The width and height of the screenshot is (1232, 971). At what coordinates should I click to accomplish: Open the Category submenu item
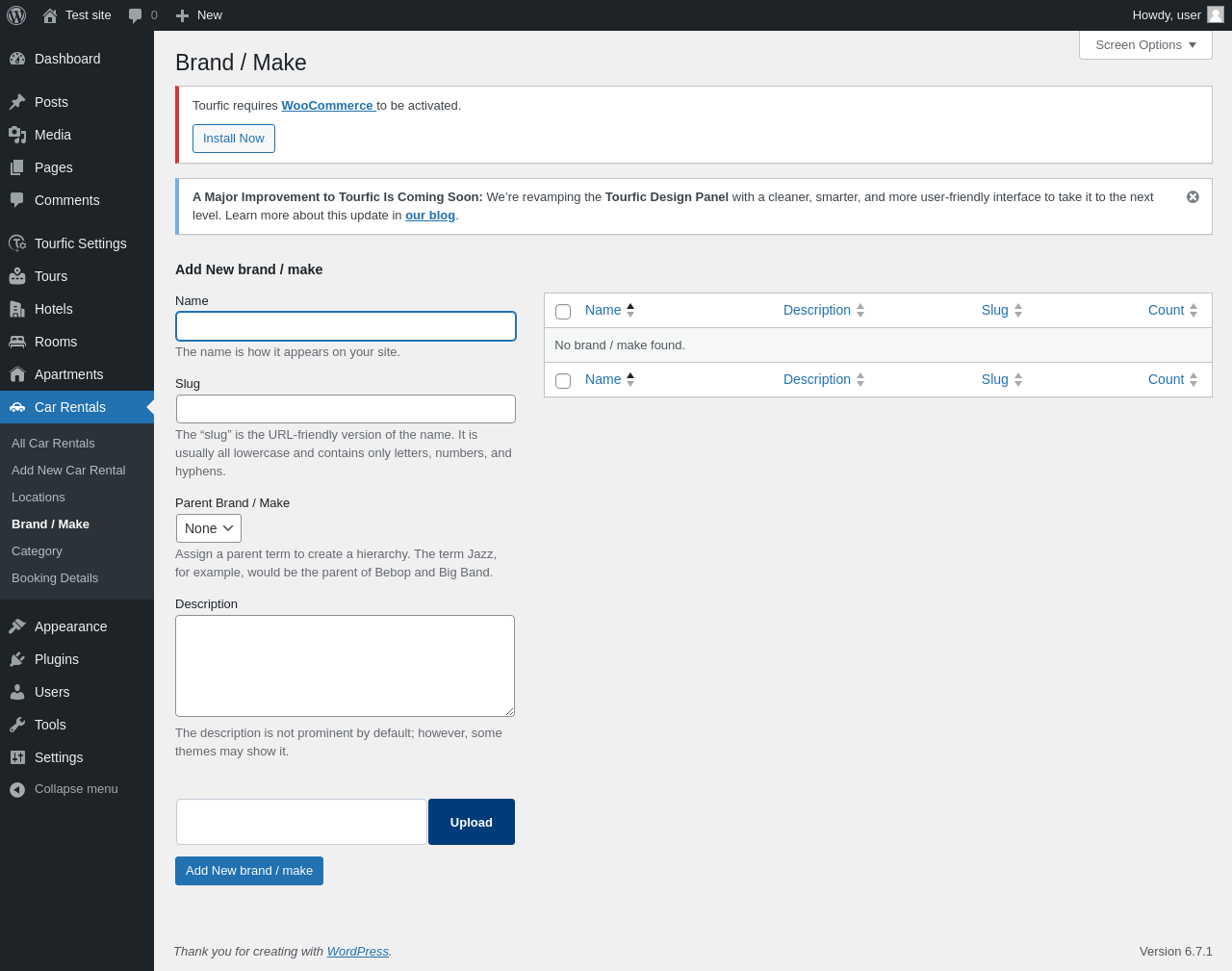[37, 551]
